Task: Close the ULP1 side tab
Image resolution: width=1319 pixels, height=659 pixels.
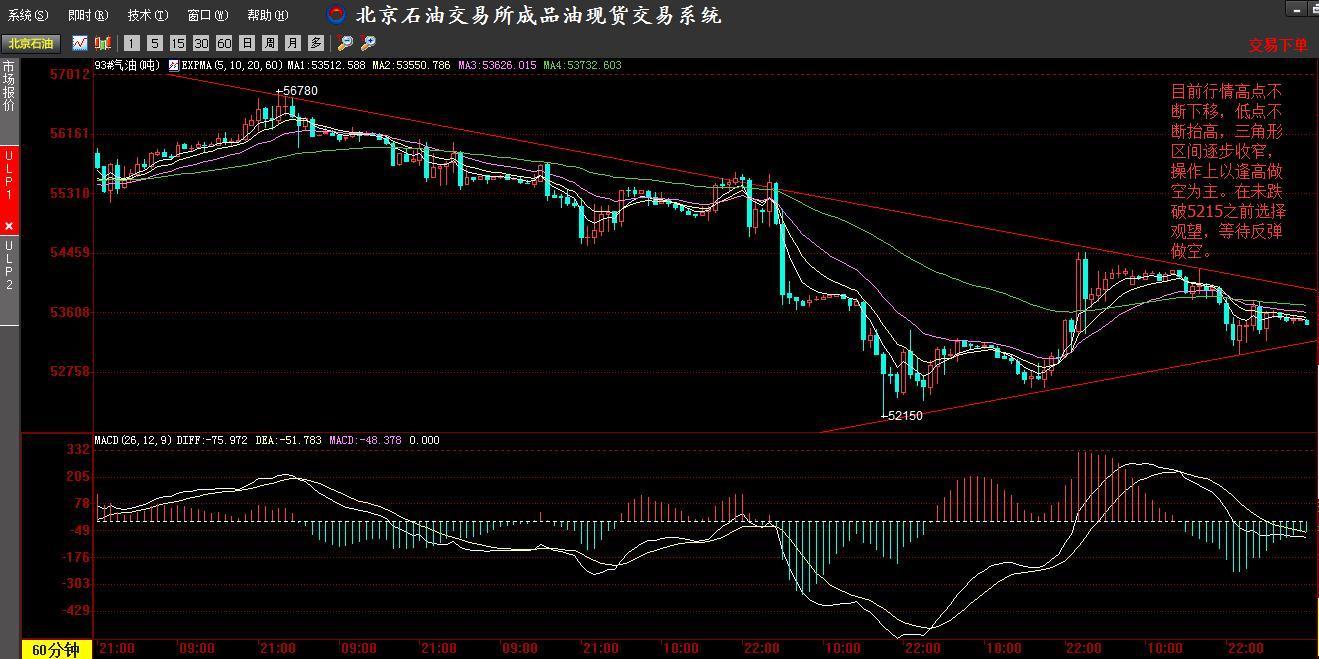Action: click(9, 226)
